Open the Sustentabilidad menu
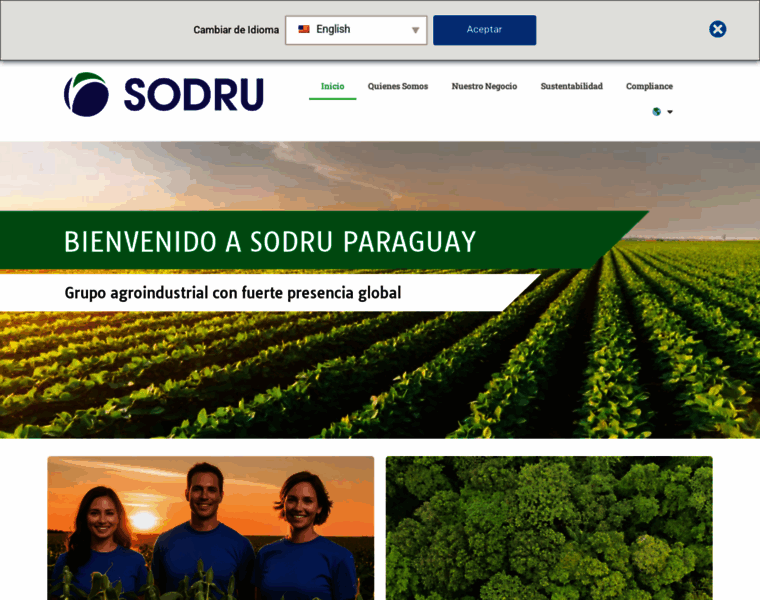The height and width of the screenshot is (600, 760). pyautogui.click(x=571, y=86)
